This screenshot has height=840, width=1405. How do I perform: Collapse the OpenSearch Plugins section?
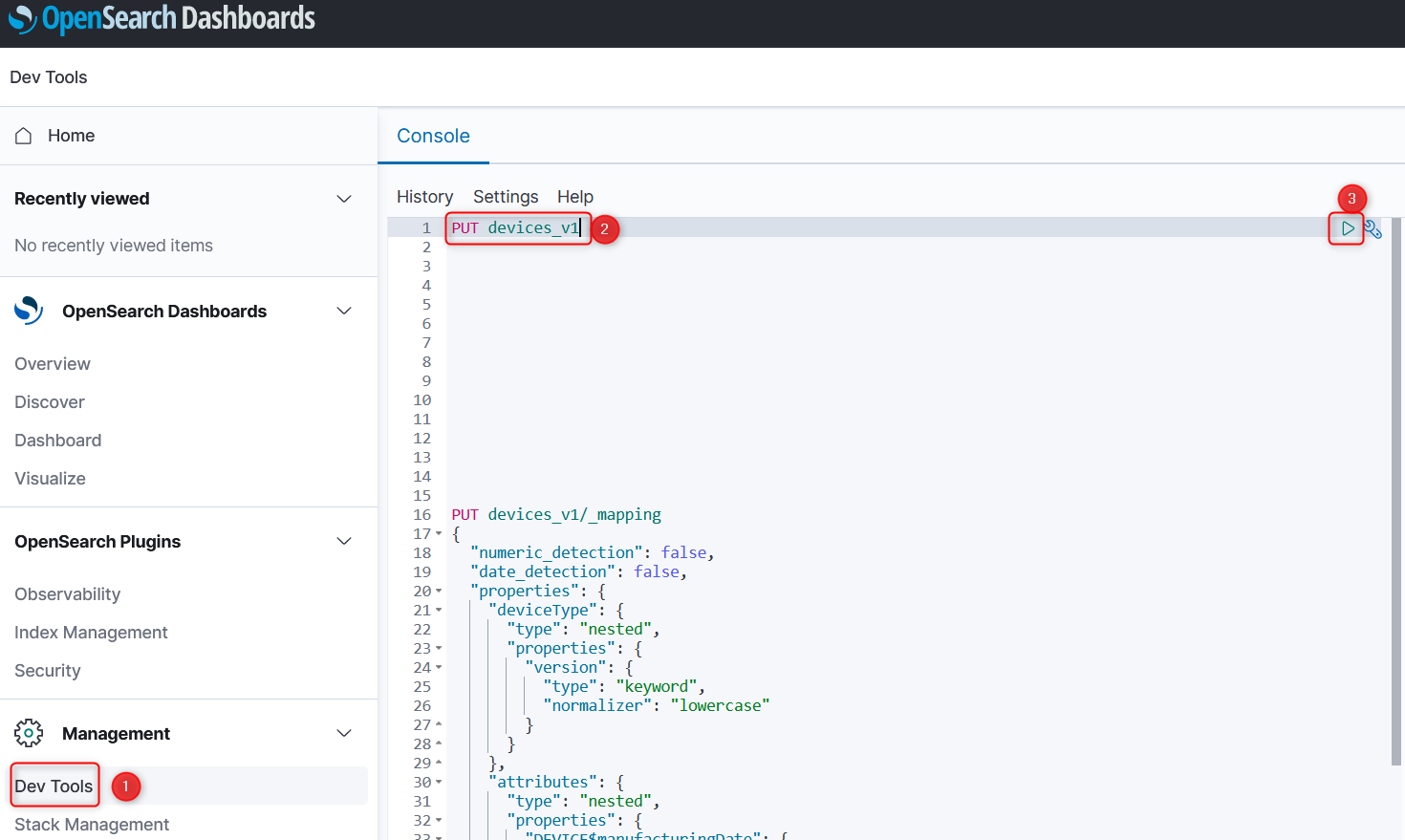pyautogui.click(x=344, y=541)
